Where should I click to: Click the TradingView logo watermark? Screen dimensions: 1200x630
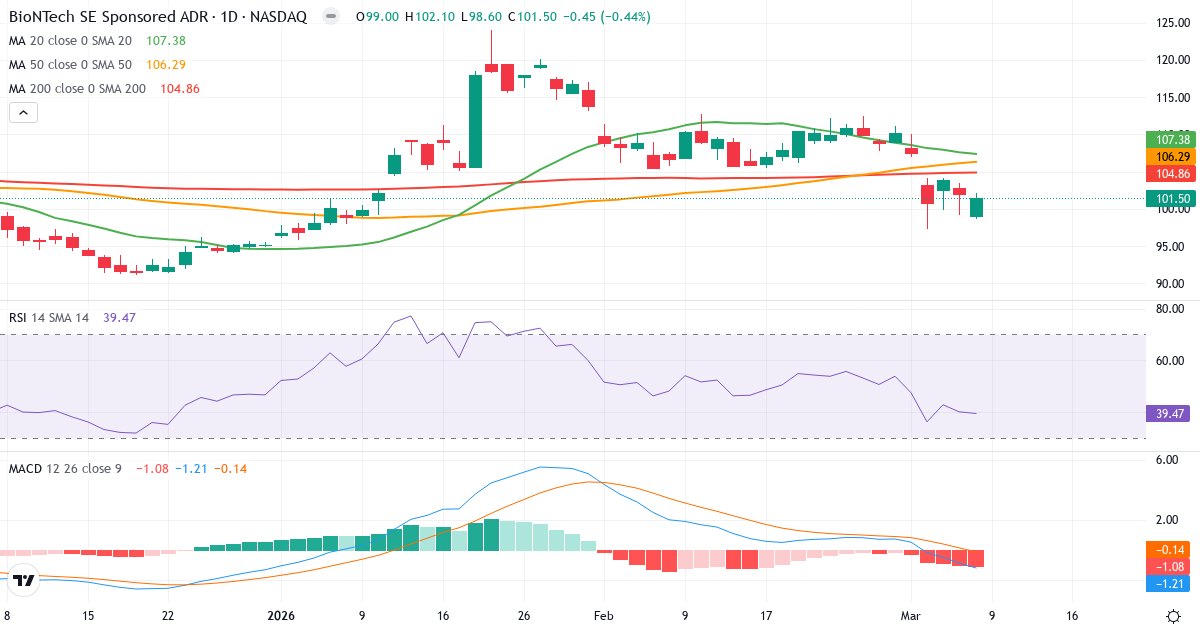22,577
